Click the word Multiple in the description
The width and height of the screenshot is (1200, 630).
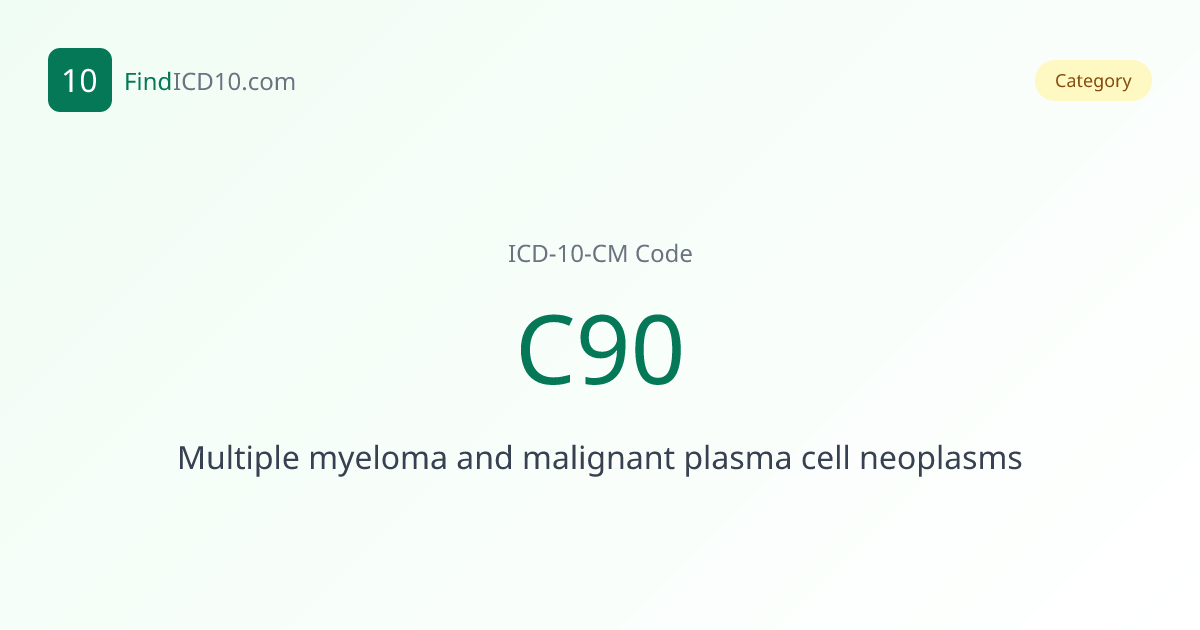(x=238, y=458)
